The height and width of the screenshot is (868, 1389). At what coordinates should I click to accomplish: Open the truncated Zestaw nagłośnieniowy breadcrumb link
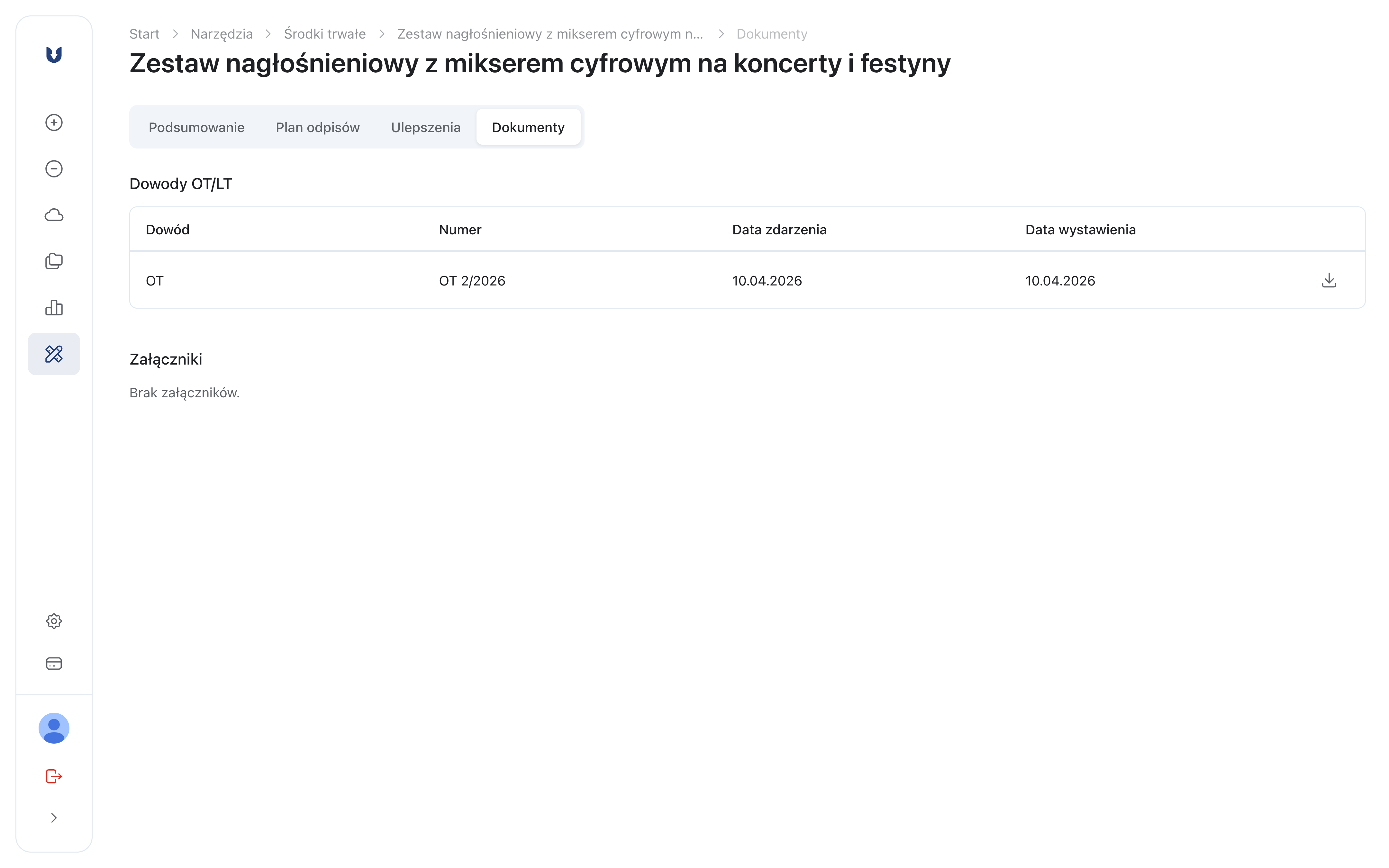pos(550,34)
